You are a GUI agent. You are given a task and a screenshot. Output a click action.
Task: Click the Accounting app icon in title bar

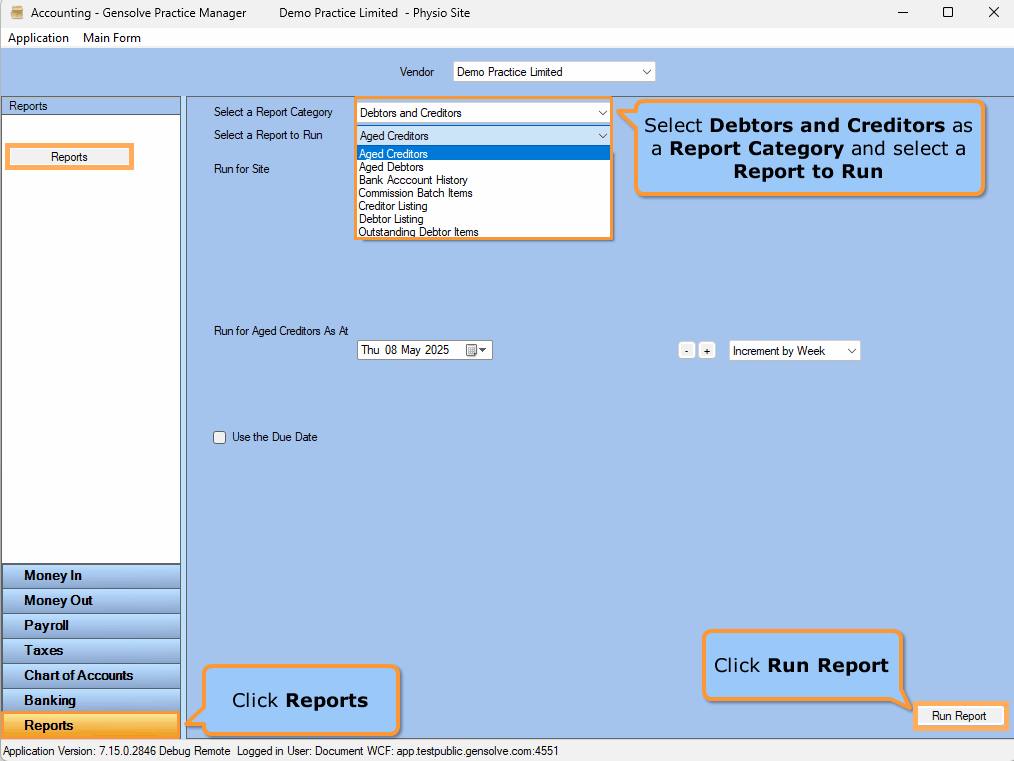tap(16, 12)
